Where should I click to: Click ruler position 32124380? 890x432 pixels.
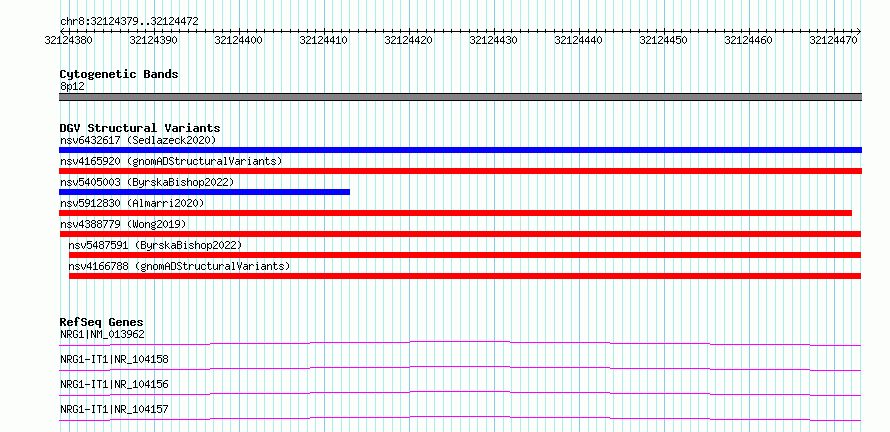(x=69, y=40)
